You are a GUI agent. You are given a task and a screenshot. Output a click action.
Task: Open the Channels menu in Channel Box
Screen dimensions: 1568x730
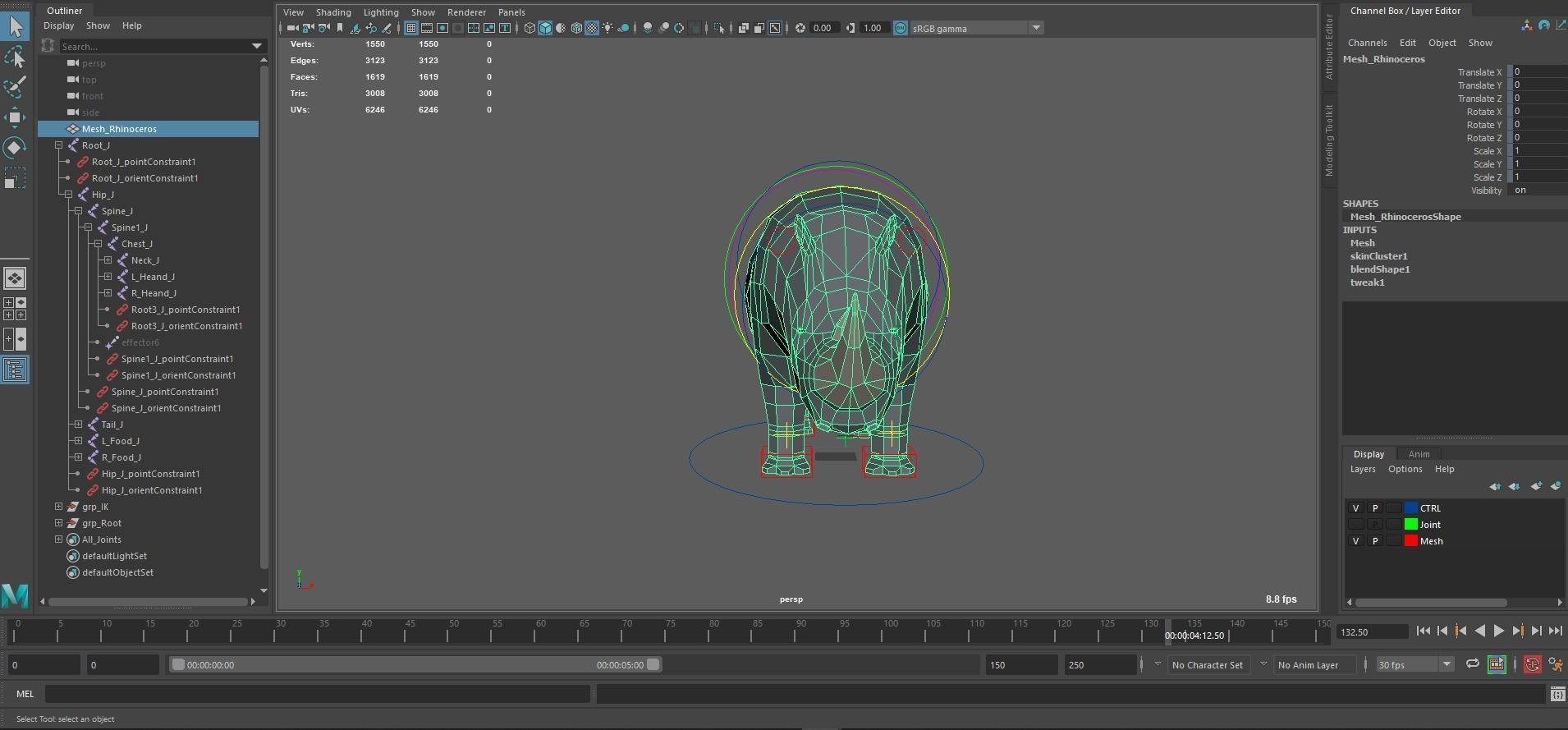point(1367,43)
